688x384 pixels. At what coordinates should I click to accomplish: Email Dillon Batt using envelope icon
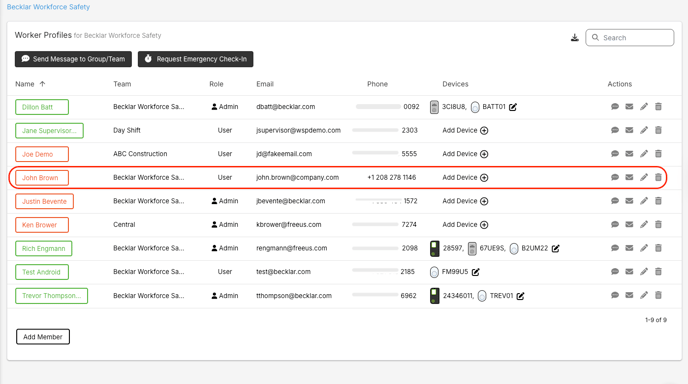[x=629, y=107]
